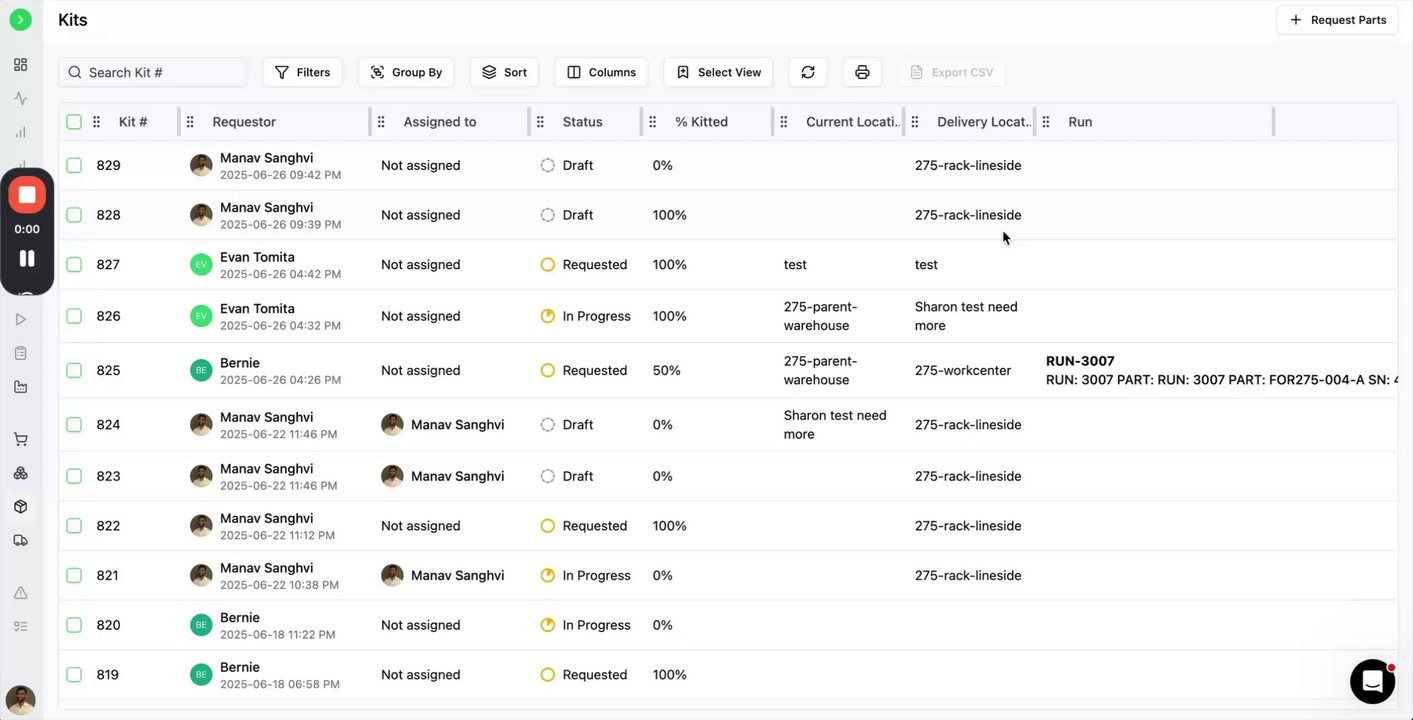Image resolution: width=1413 pixels, height=720 pixels.
Task: Click the Status column header
Action: (582, 122)
